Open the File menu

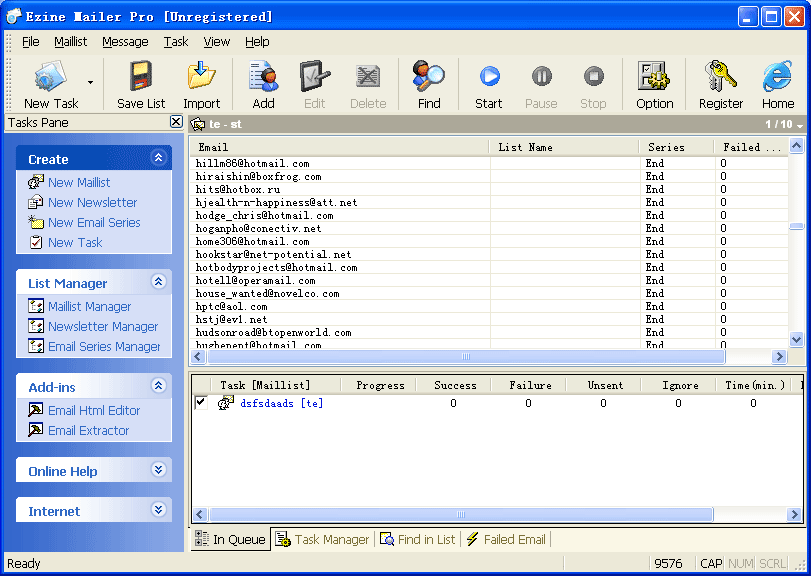[x=31, y=41]
